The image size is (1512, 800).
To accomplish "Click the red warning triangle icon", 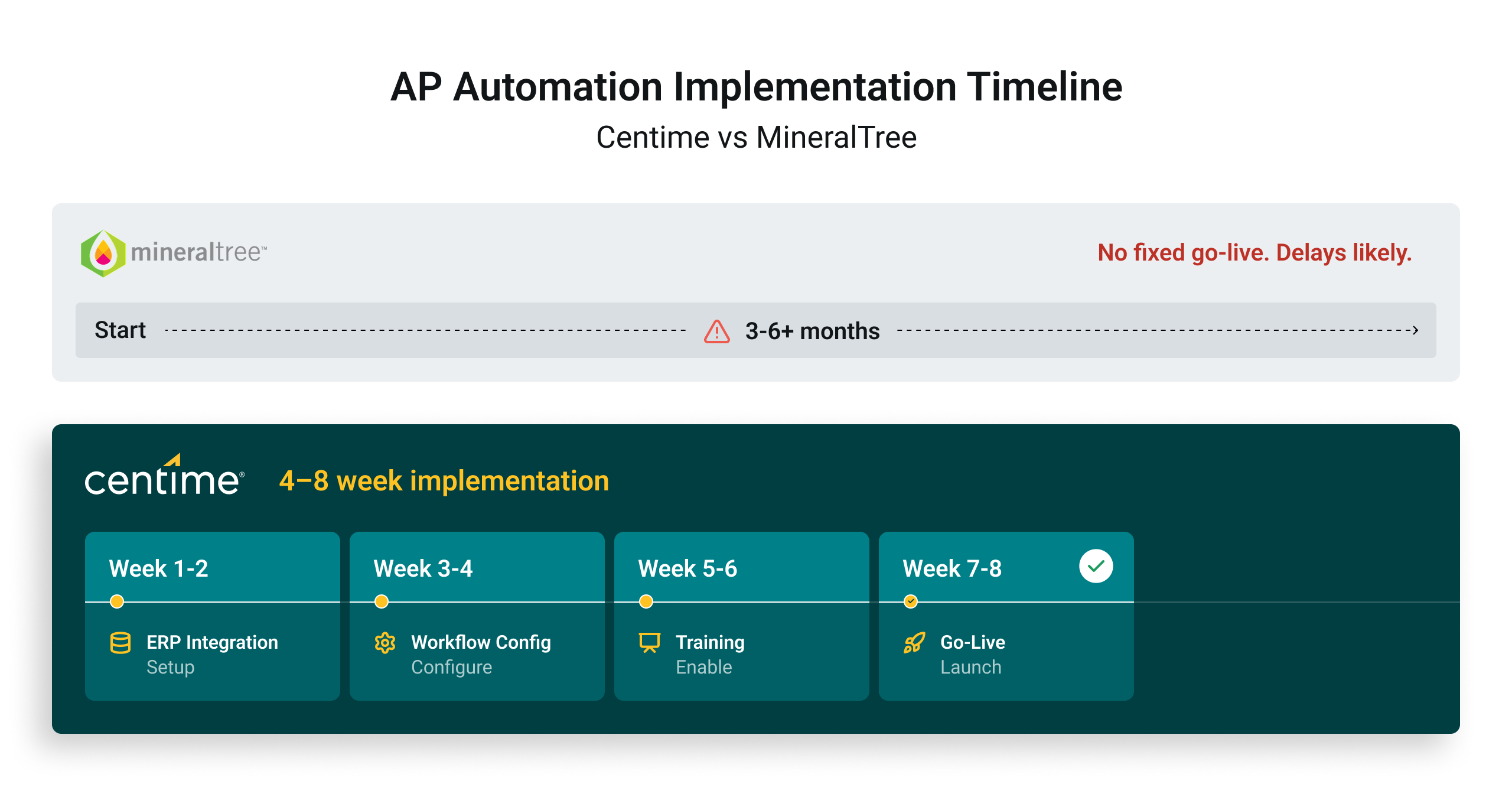I will pos(716,331).
